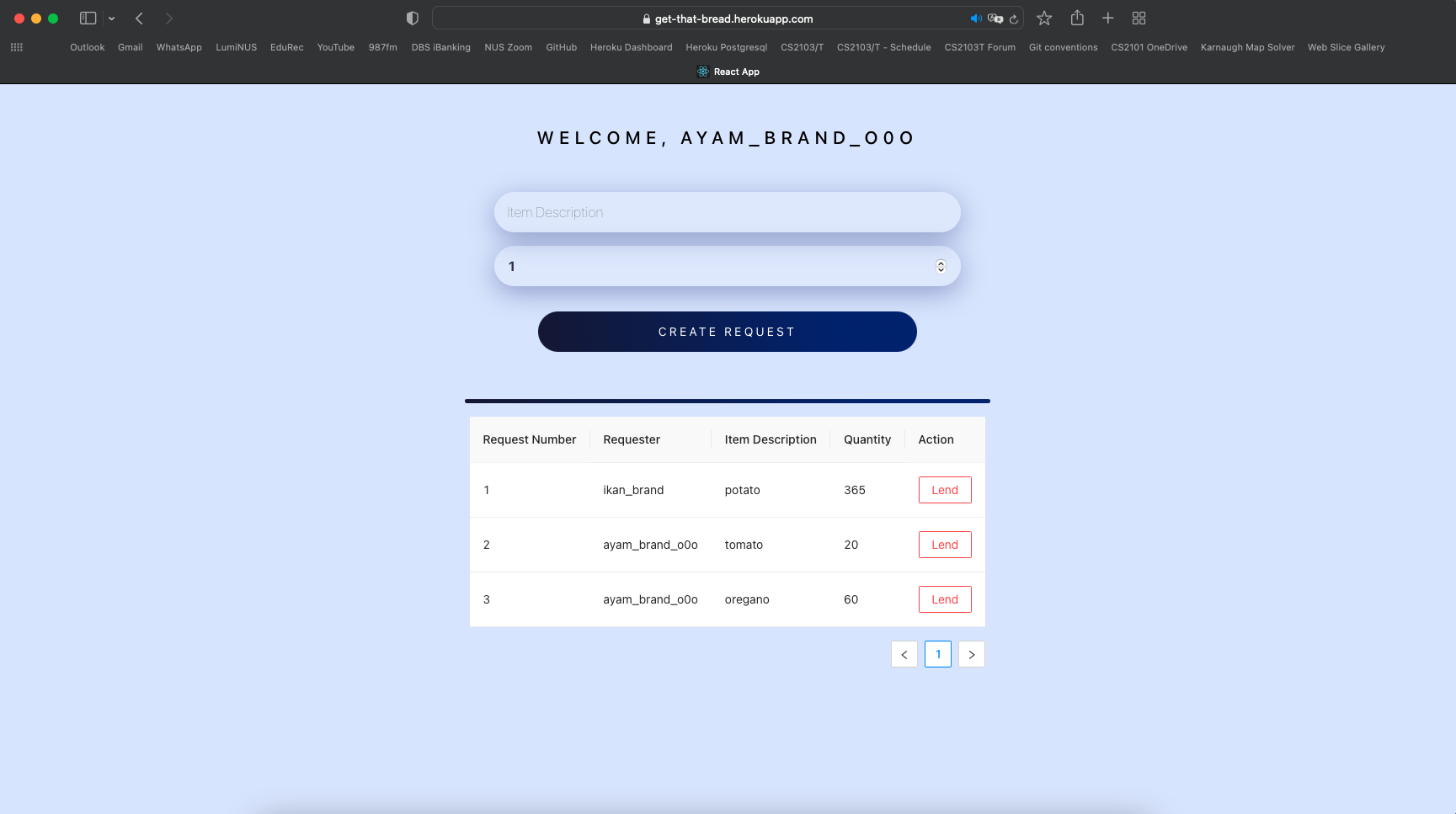Screen dimensions: 1456x814
Task: Click Lend for the potato request
Action: 945,490
